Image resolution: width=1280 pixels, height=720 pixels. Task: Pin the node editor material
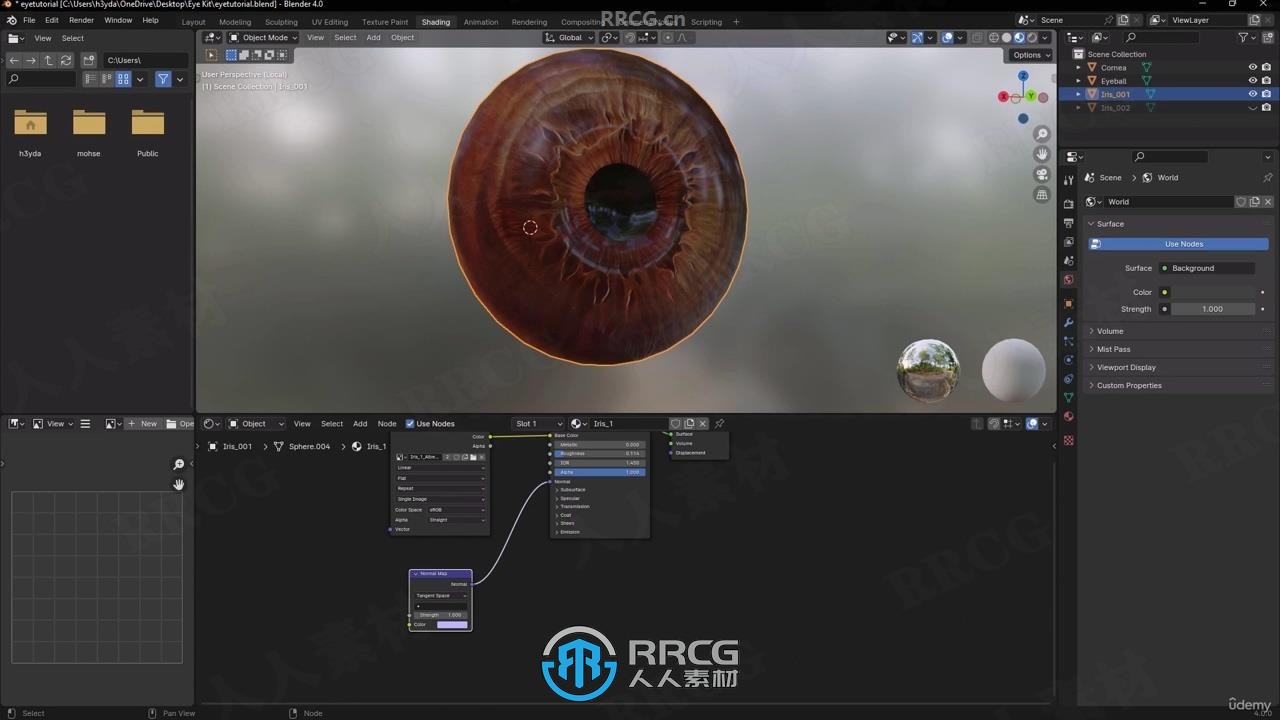pos(719,424)
